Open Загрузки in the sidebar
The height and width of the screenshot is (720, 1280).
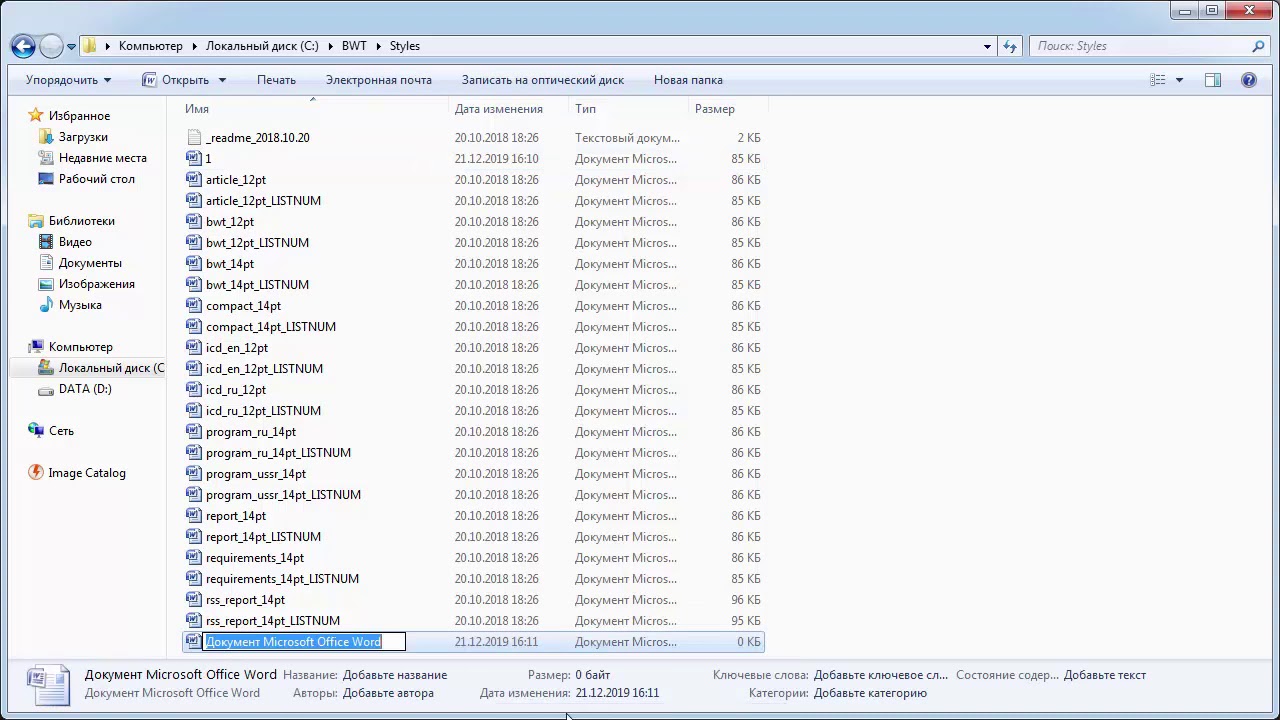pos(83,137)
